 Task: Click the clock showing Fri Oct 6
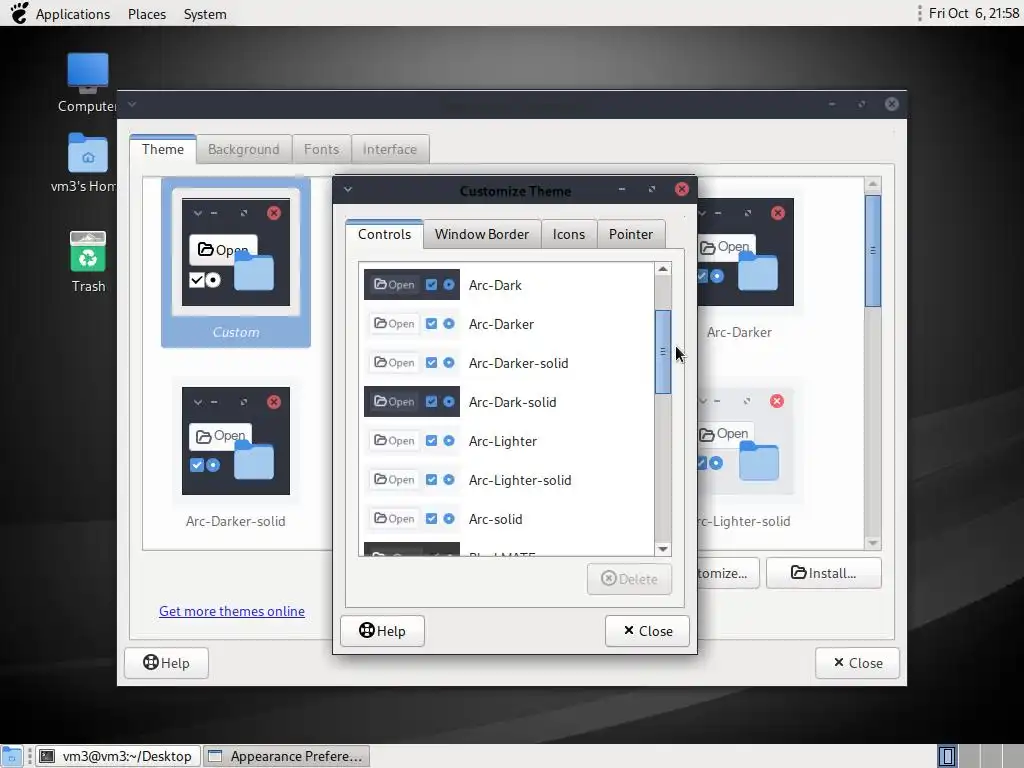pyautogui.click(x=973, y=13)
